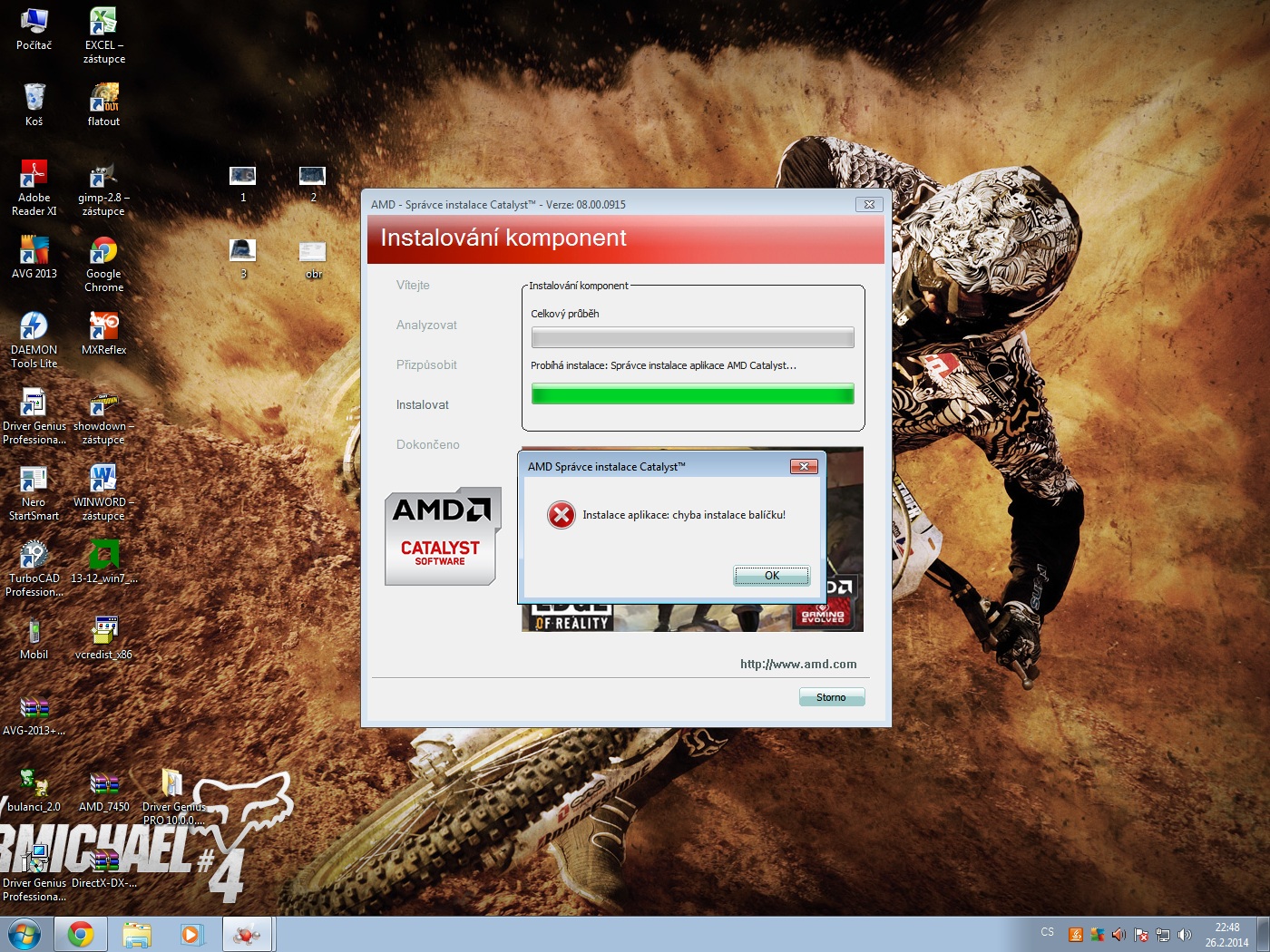Select the Počítač desktop icon
Image resolution: width=1270 pixels, height=952 pixels.
pos(34,29)
